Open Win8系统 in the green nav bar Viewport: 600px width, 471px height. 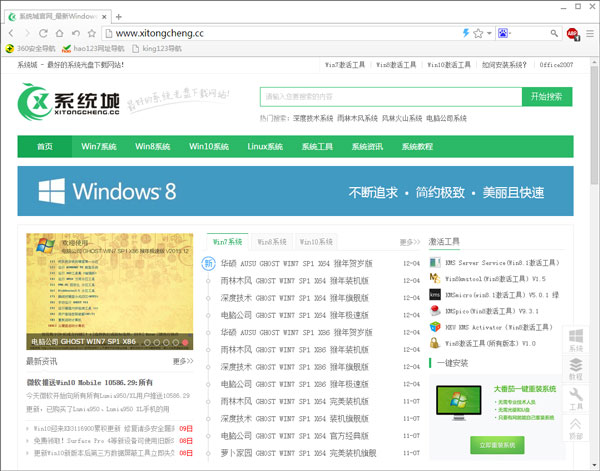pos(152,147)
